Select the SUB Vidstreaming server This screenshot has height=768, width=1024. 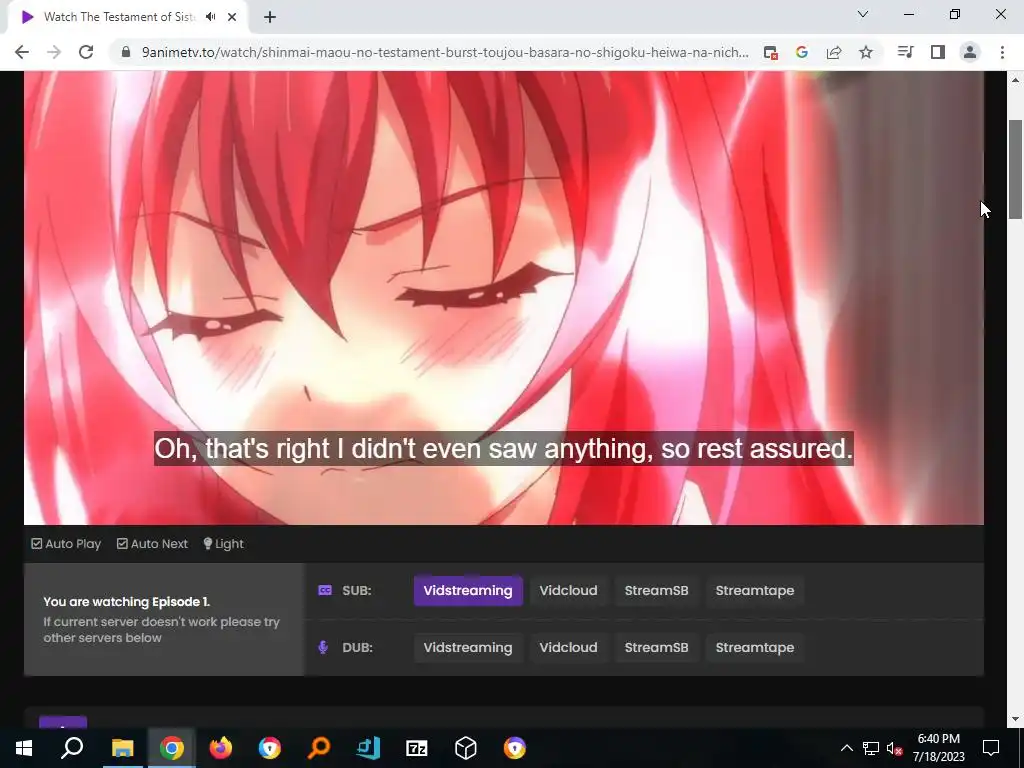click(468, 590)
